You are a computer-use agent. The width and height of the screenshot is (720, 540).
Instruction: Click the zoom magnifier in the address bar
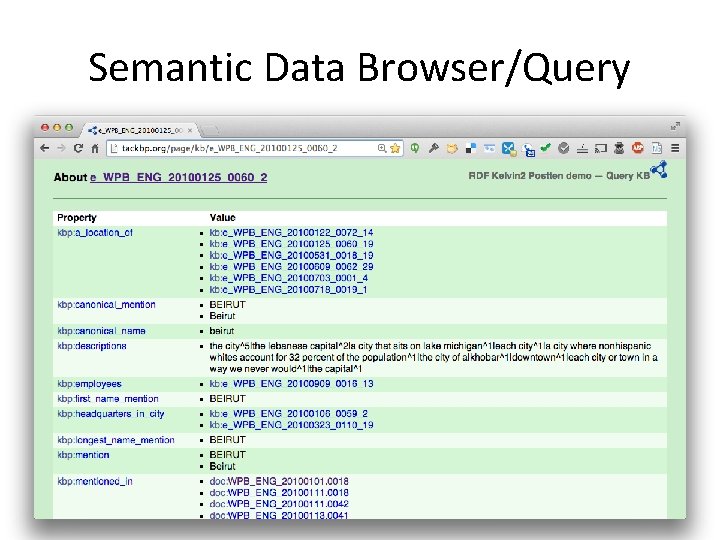[x=382, y=148]
